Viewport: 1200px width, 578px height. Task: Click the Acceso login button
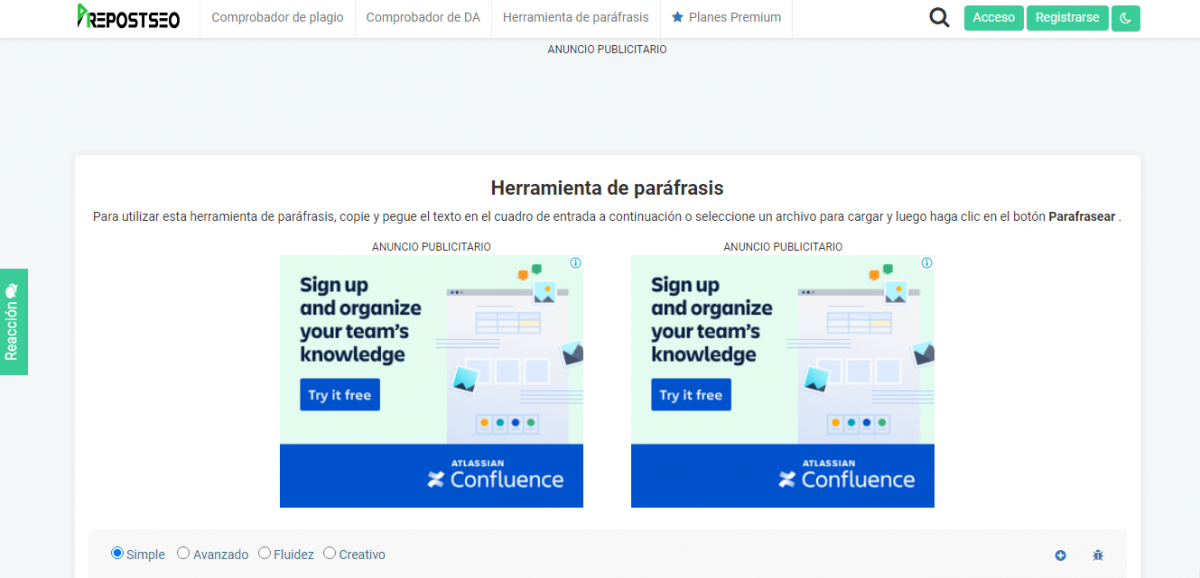[993, 18]
